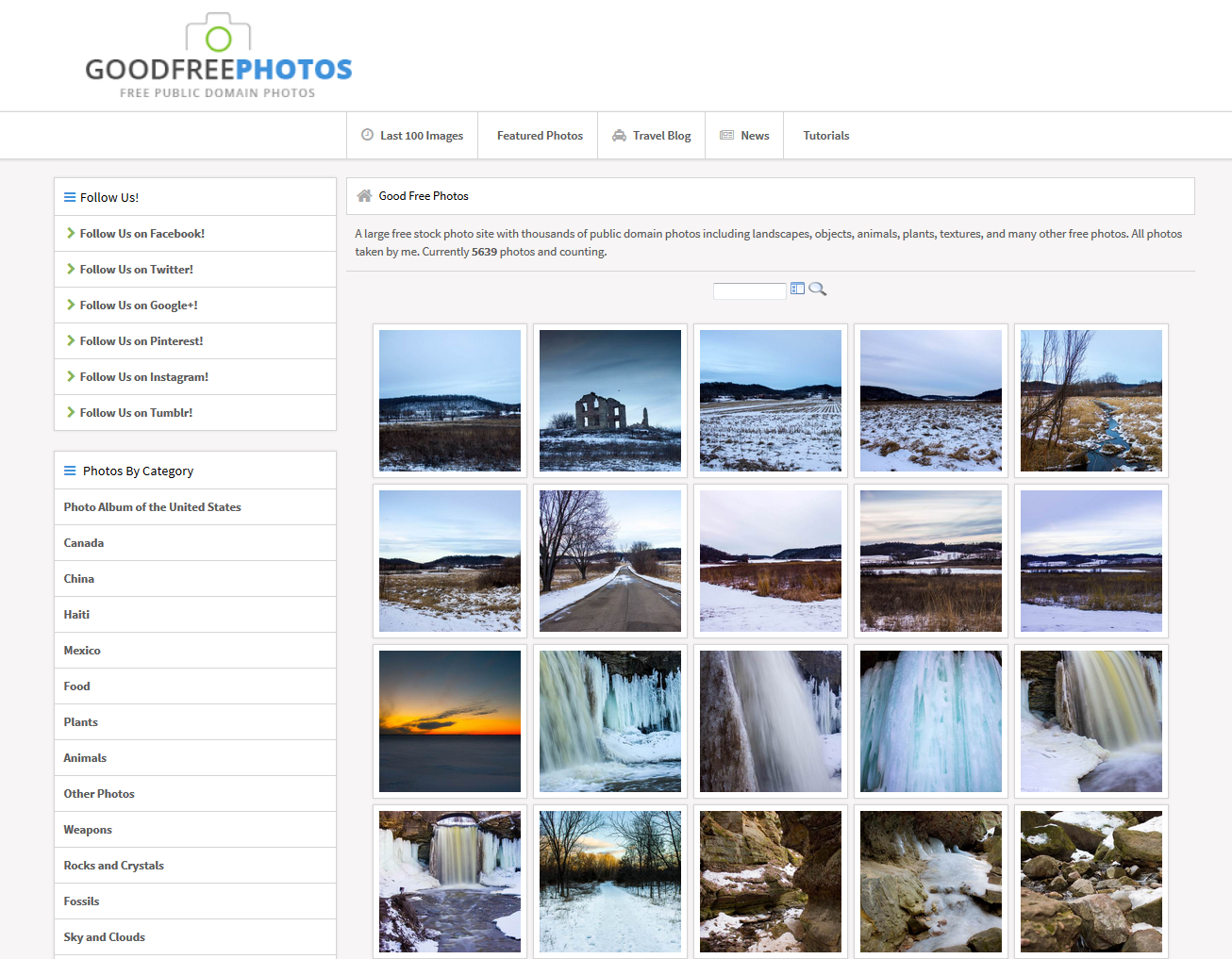Click the hamburger icon next to Follow Us!
This screenshot has height=959, width=1232.
tap(70, 197)
